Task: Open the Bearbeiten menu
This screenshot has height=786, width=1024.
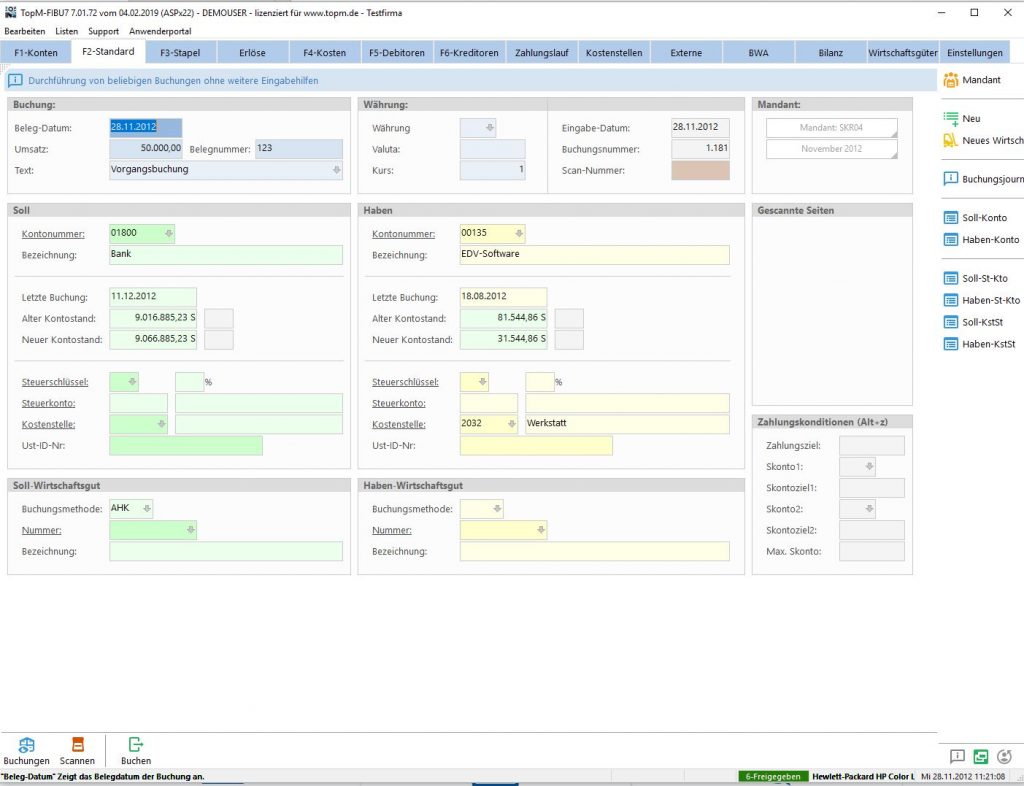Action: pos(27,31)
